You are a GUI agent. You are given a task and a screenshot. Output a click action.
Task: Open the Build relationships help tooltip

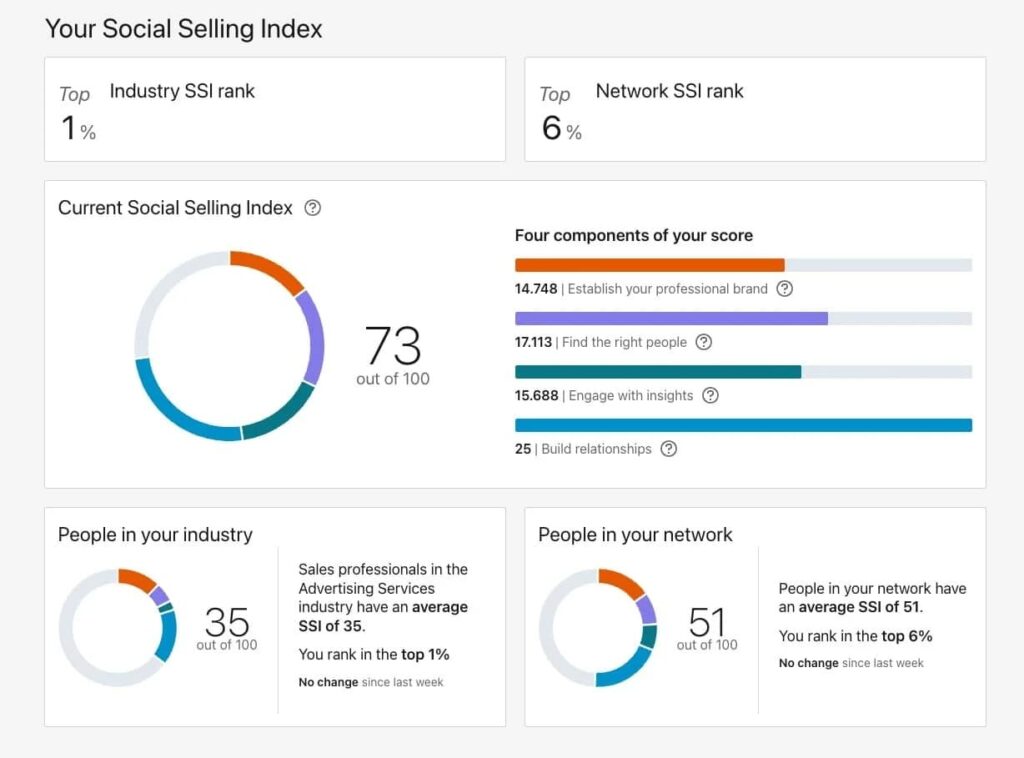667,449
